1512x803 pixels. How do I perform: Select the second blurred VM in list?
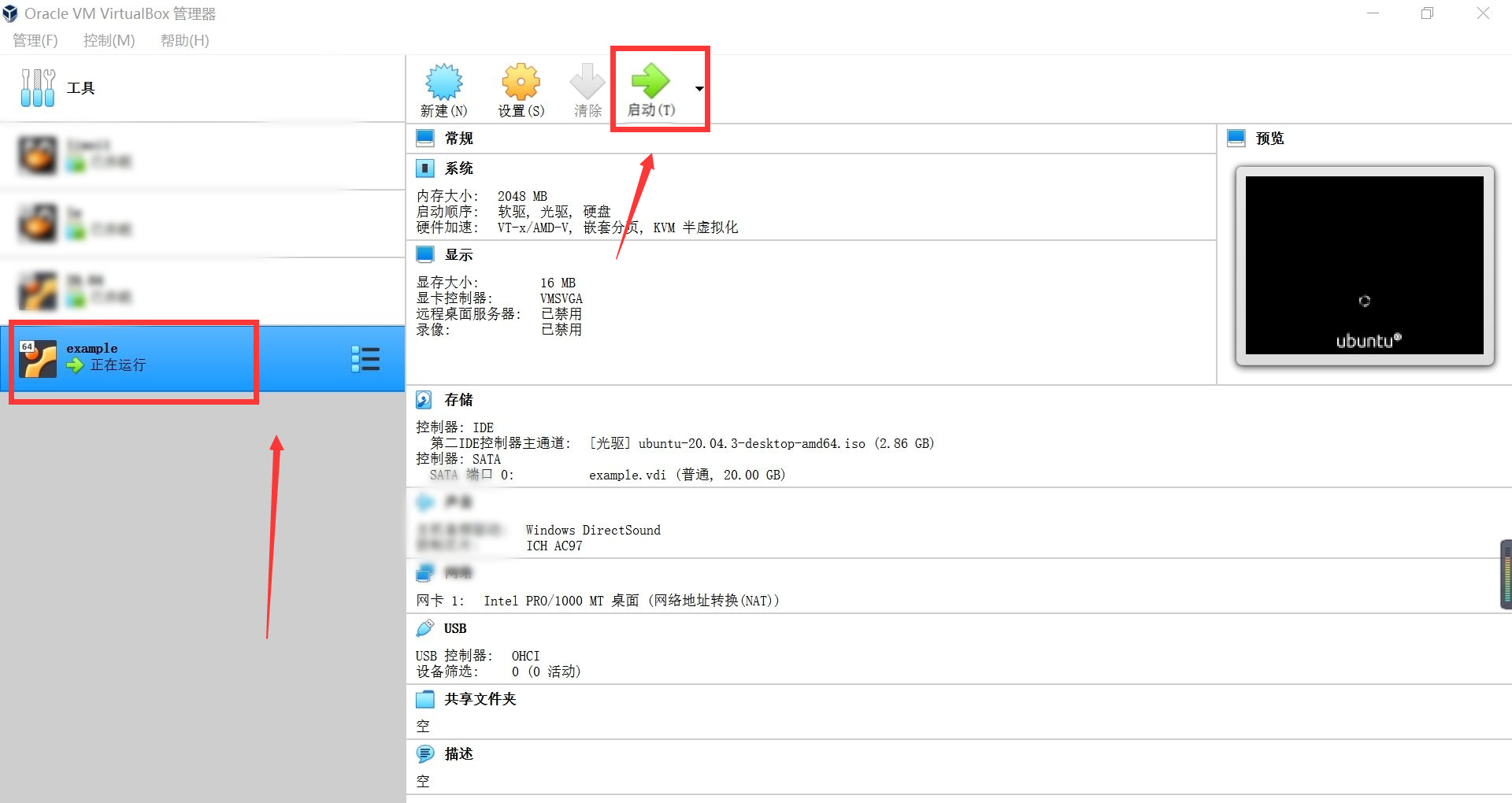[202, 223]
